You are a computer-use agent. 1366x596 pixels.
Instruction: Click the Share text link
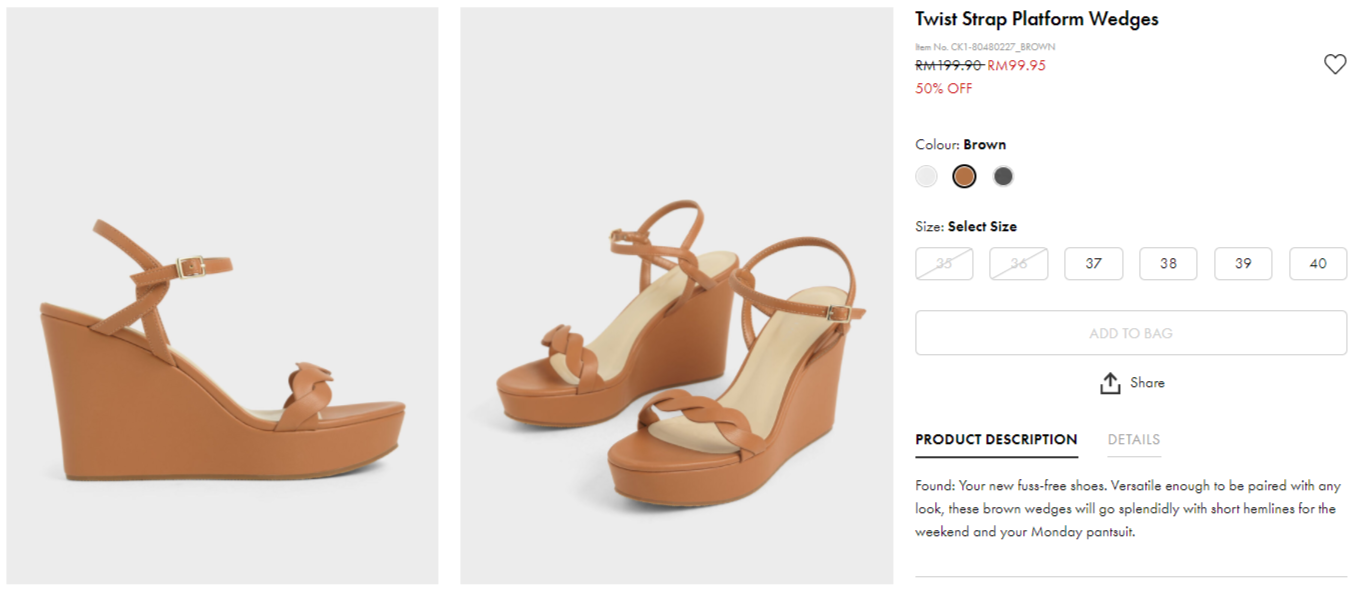pos(1147,383)
